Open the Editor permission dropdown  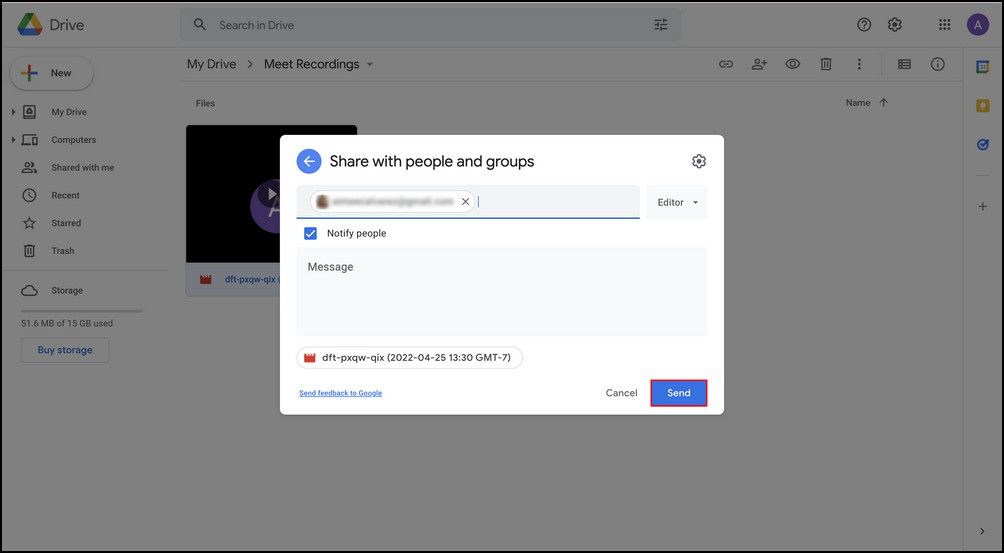(677, 202)
